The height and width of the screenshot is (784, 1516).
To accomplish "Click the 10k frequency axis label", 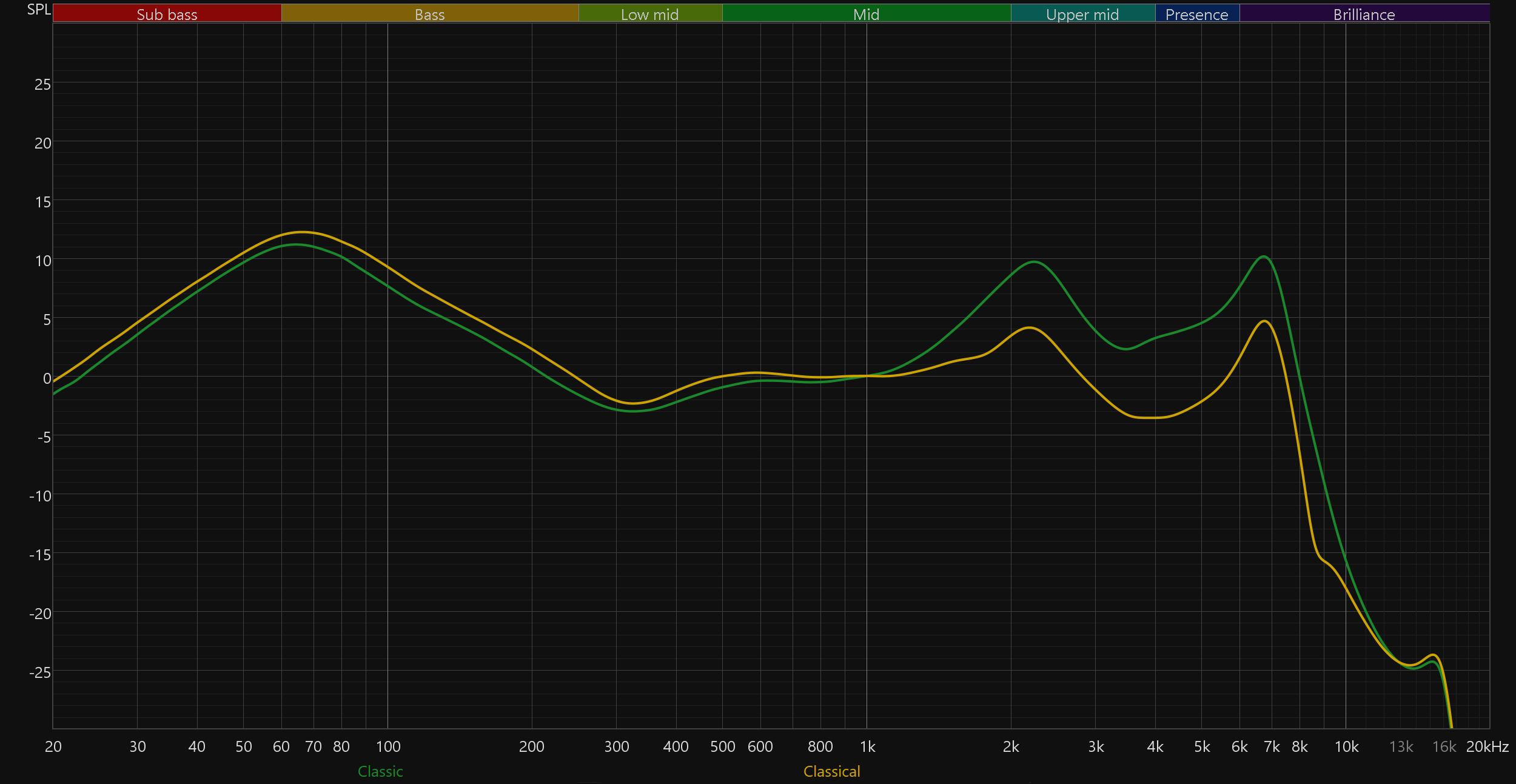I will [1346, 746].
